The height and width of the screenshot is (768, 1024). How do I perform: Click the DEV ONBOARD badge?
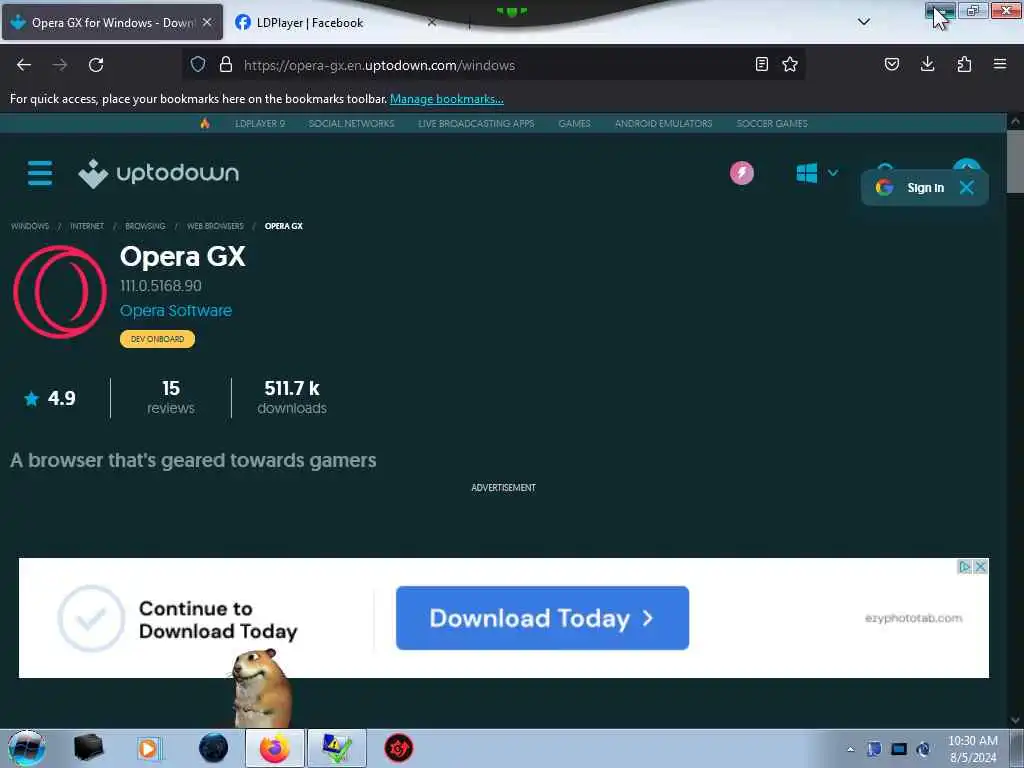pos(157,339)
